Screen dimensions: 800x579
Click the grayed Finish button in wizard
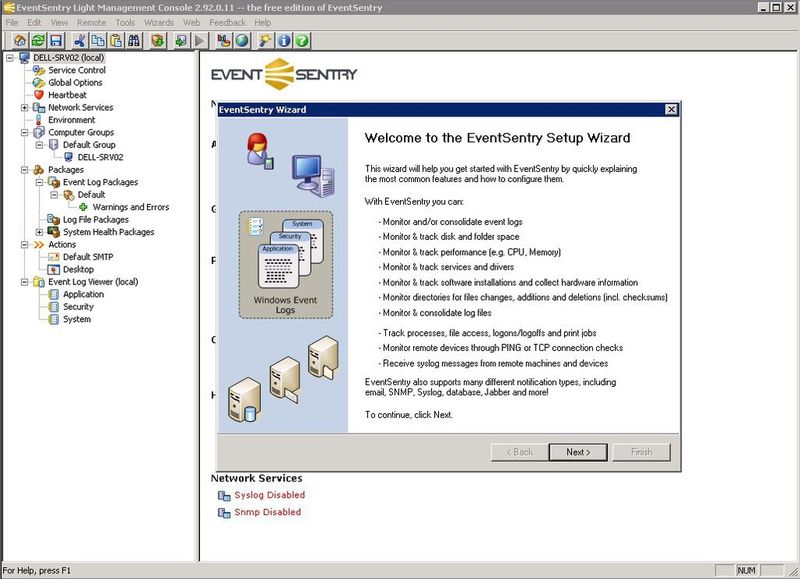point(641,452)
